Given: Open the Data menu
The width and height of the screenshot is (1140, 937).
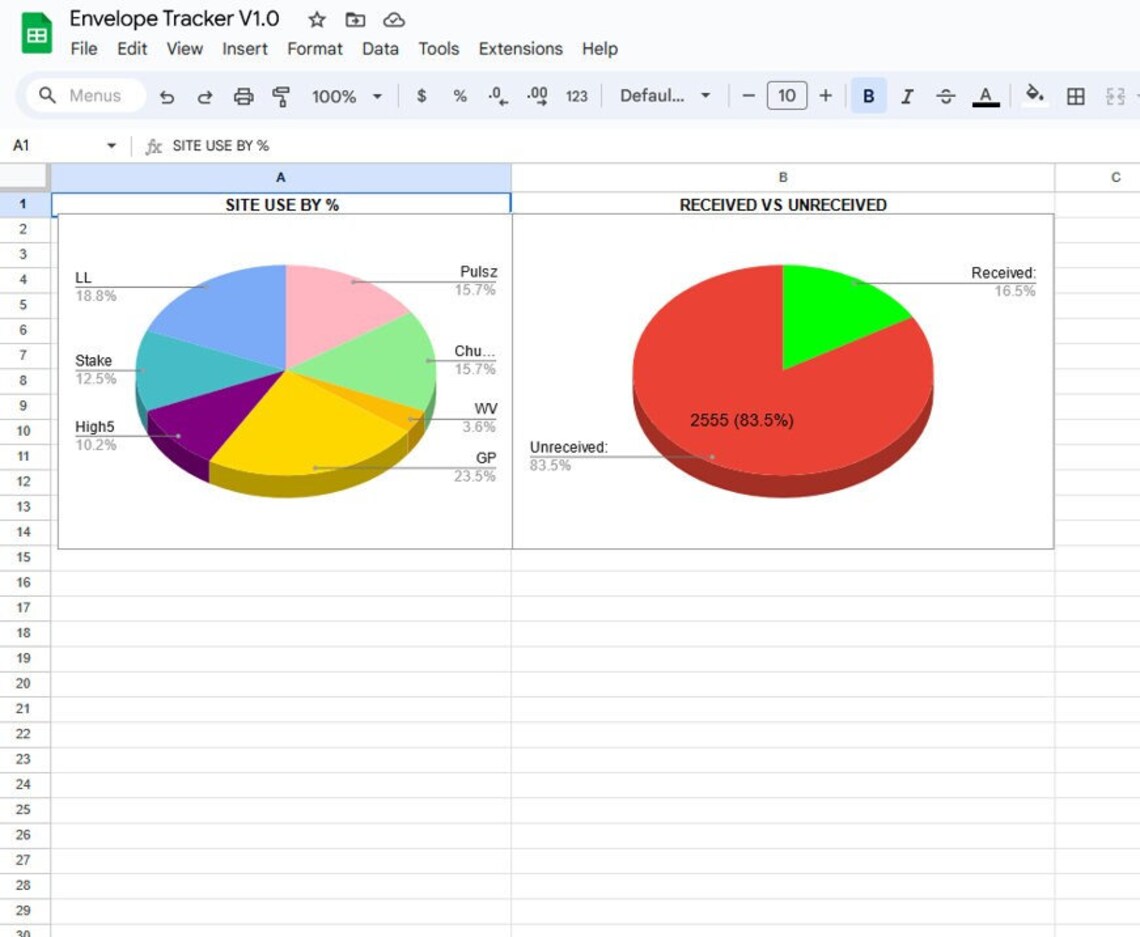Looking at the screenshot, I should [x=380, y=49].
